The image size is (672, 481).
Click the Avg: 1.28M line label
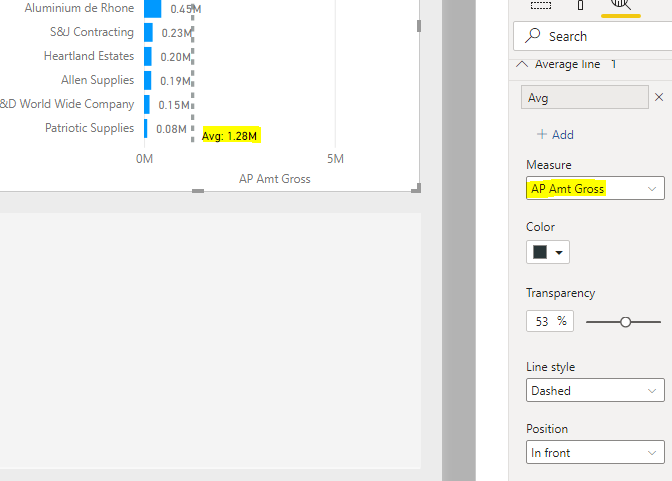(x=229, y=136)
